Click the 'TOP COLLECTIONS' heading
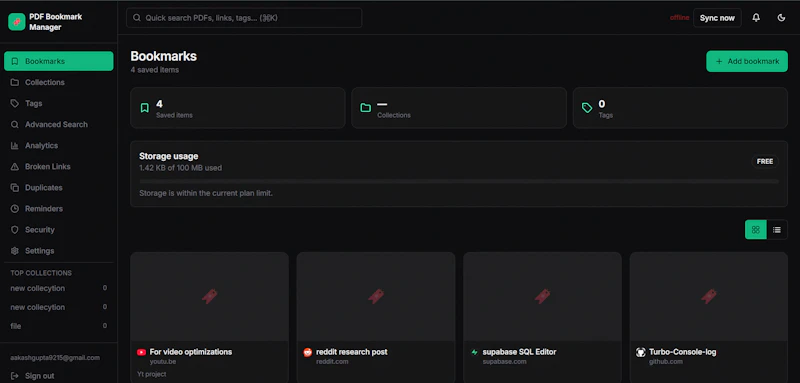The height and width of the screenshot is (383, 800). [x=41, y=273]
